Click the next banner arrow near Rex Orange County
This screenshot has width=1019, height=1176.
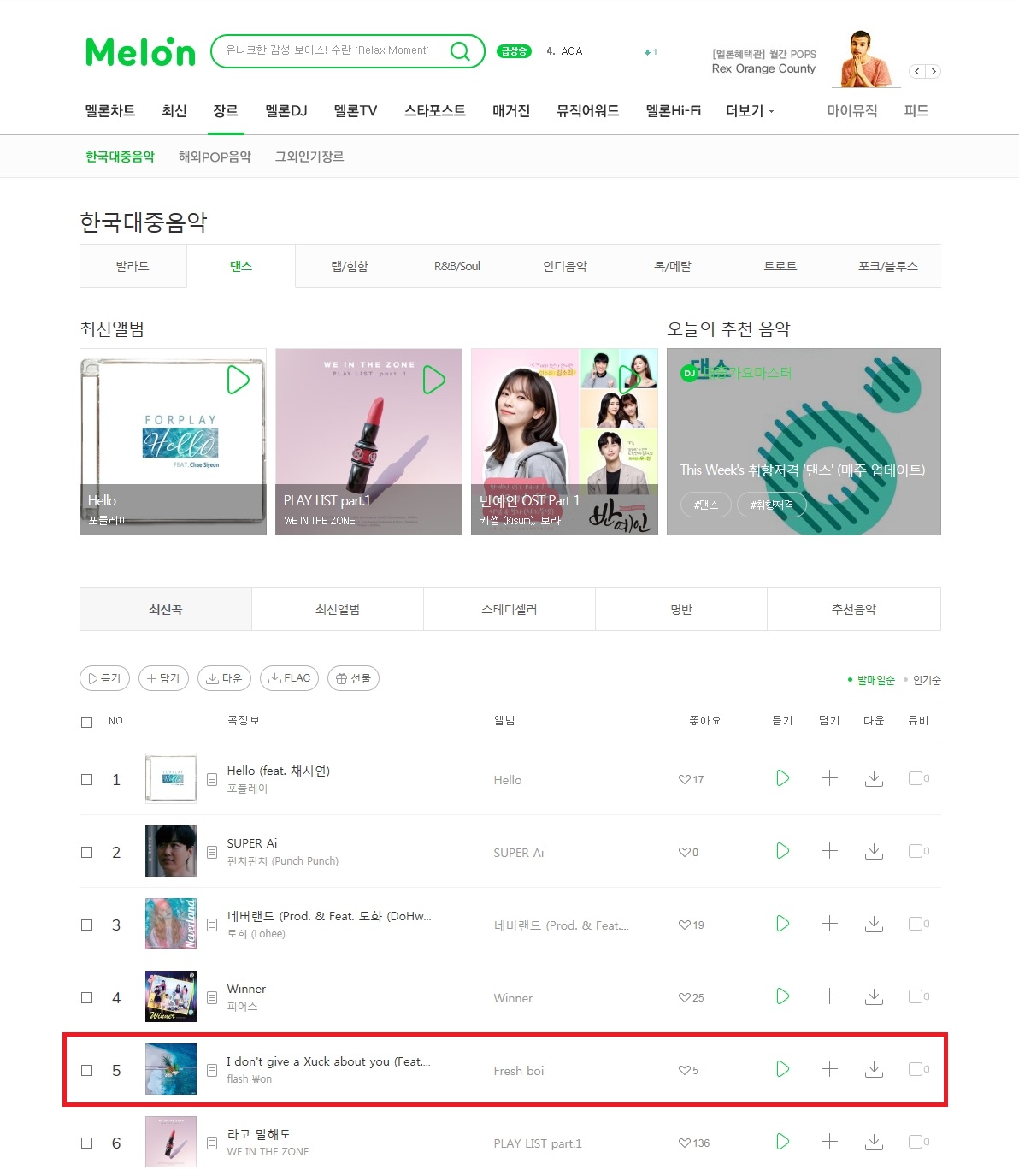click(x=934, y=72)
